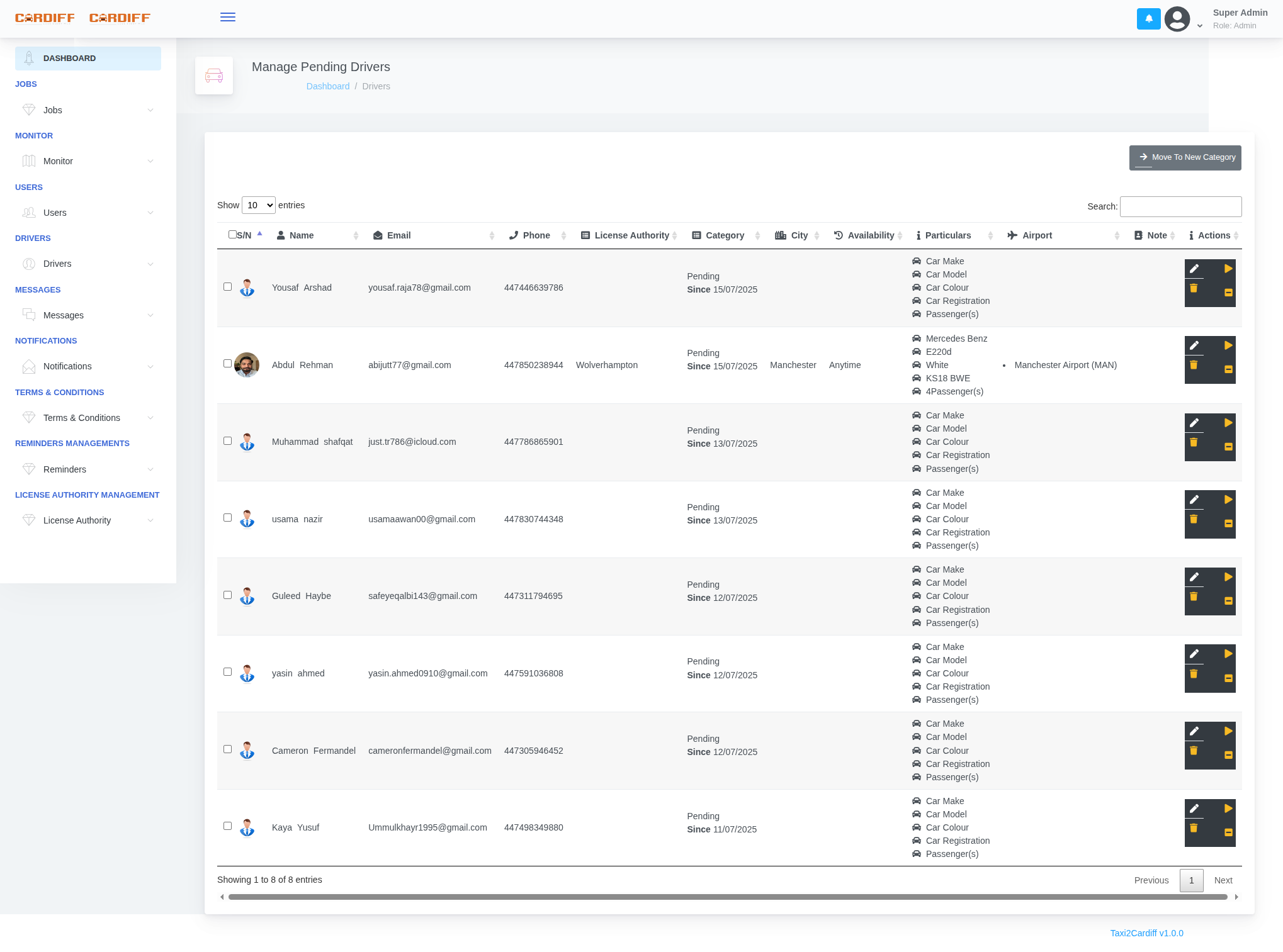Approve Muhammad shafqat via the play arrow icon
The width and height of the screenshot is (1283, 952).
(1228, 423)
